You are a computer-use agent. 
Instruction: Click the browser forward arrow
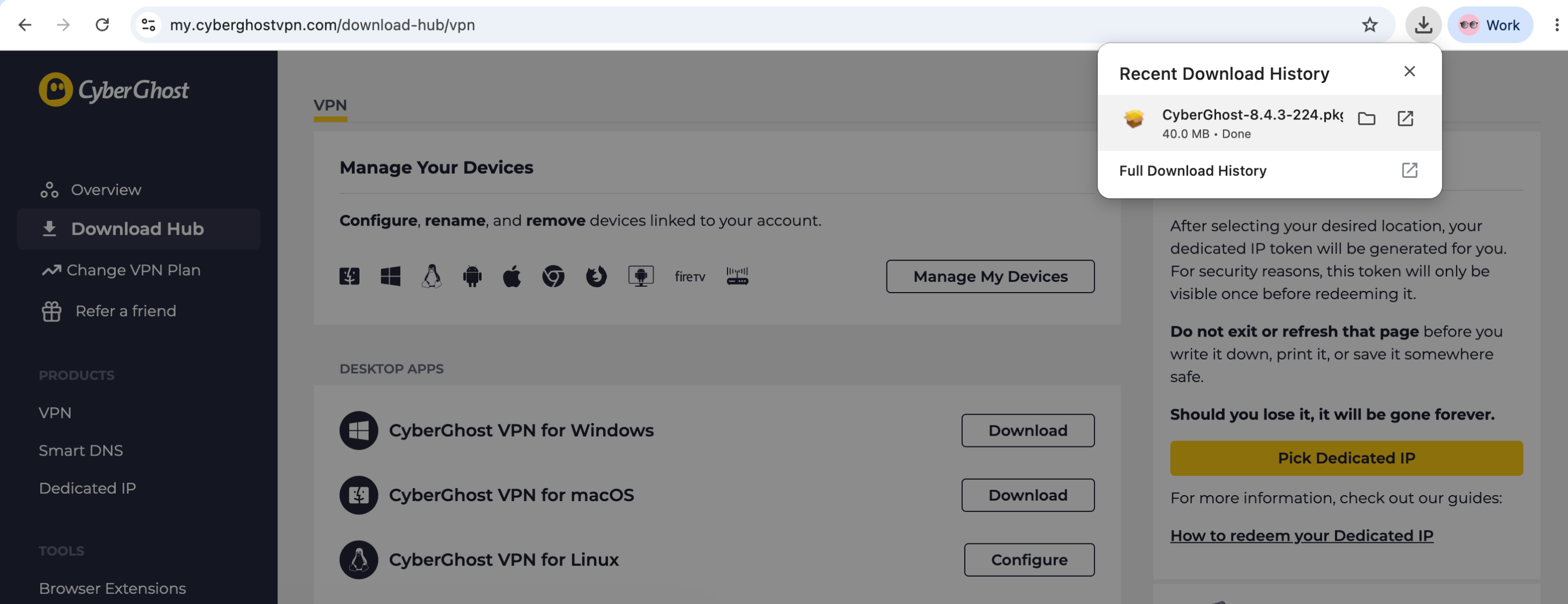[63, 25]
